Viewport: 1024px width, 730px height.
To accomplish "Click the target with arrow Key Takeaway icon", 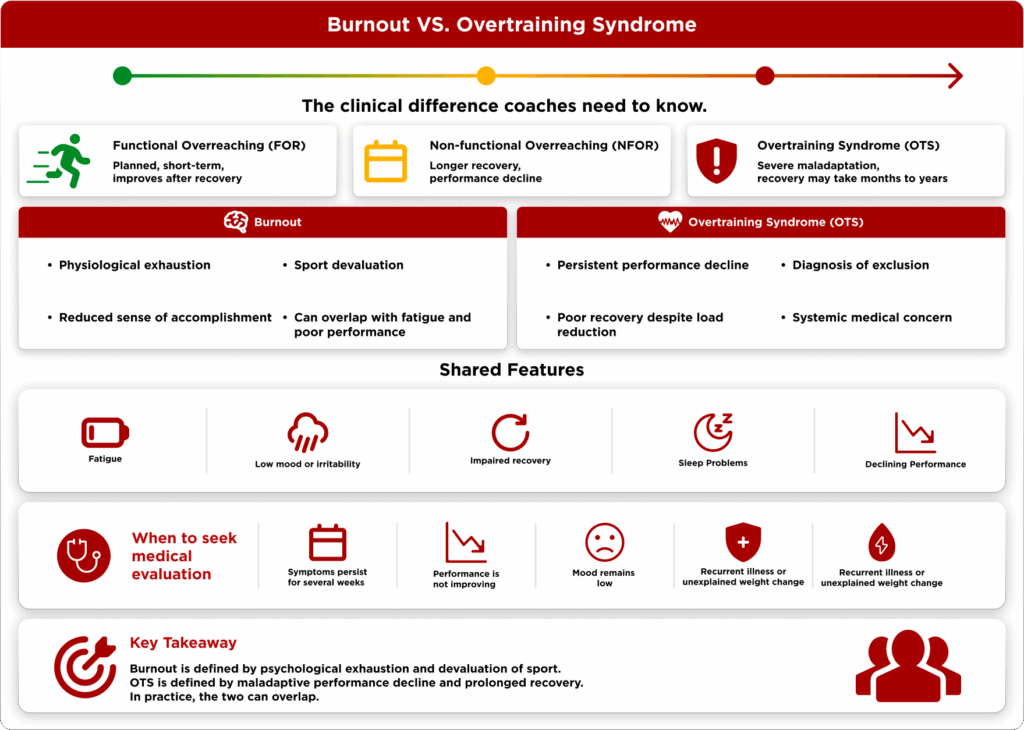I will [86, 667].
